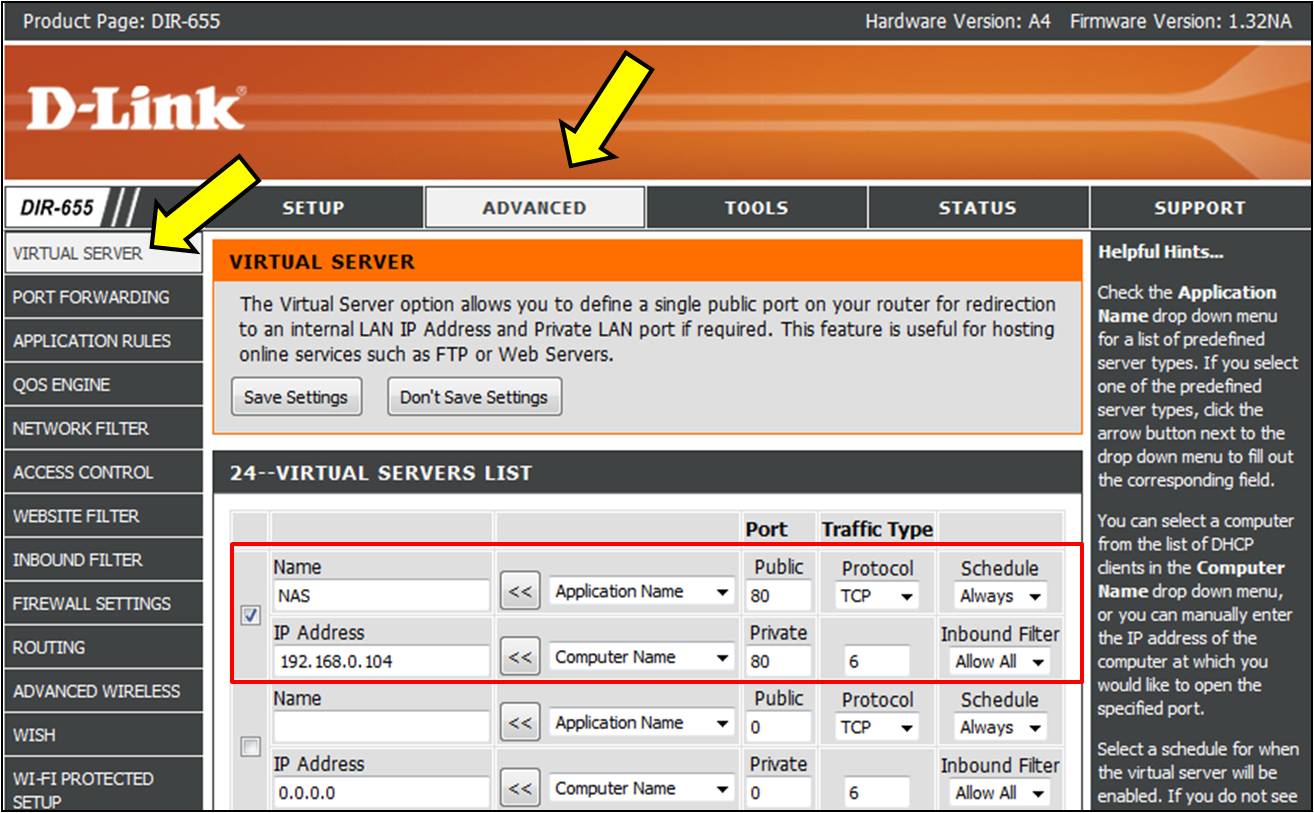Open INBOUND FILTER sidebar item

pyautogui.click(x=103, y=560)
